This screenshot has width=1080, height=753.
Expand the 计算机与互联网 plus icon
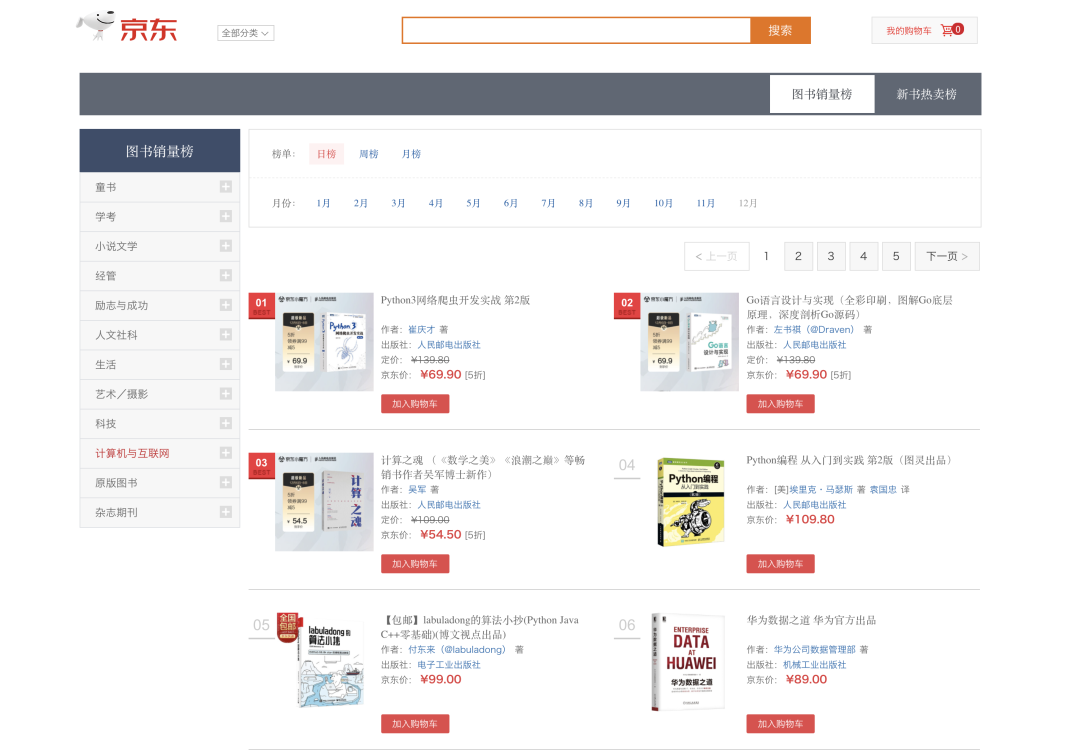tap(225, 453)
